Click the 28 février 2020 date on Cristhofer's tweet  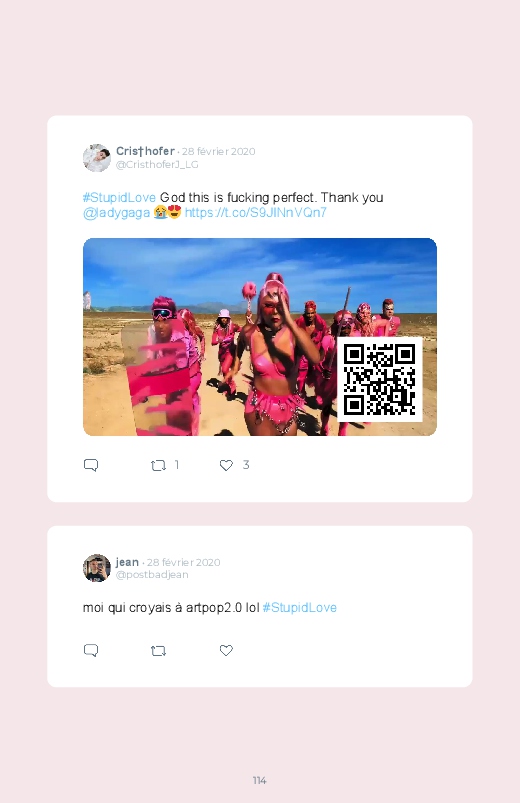pos(218,152)
